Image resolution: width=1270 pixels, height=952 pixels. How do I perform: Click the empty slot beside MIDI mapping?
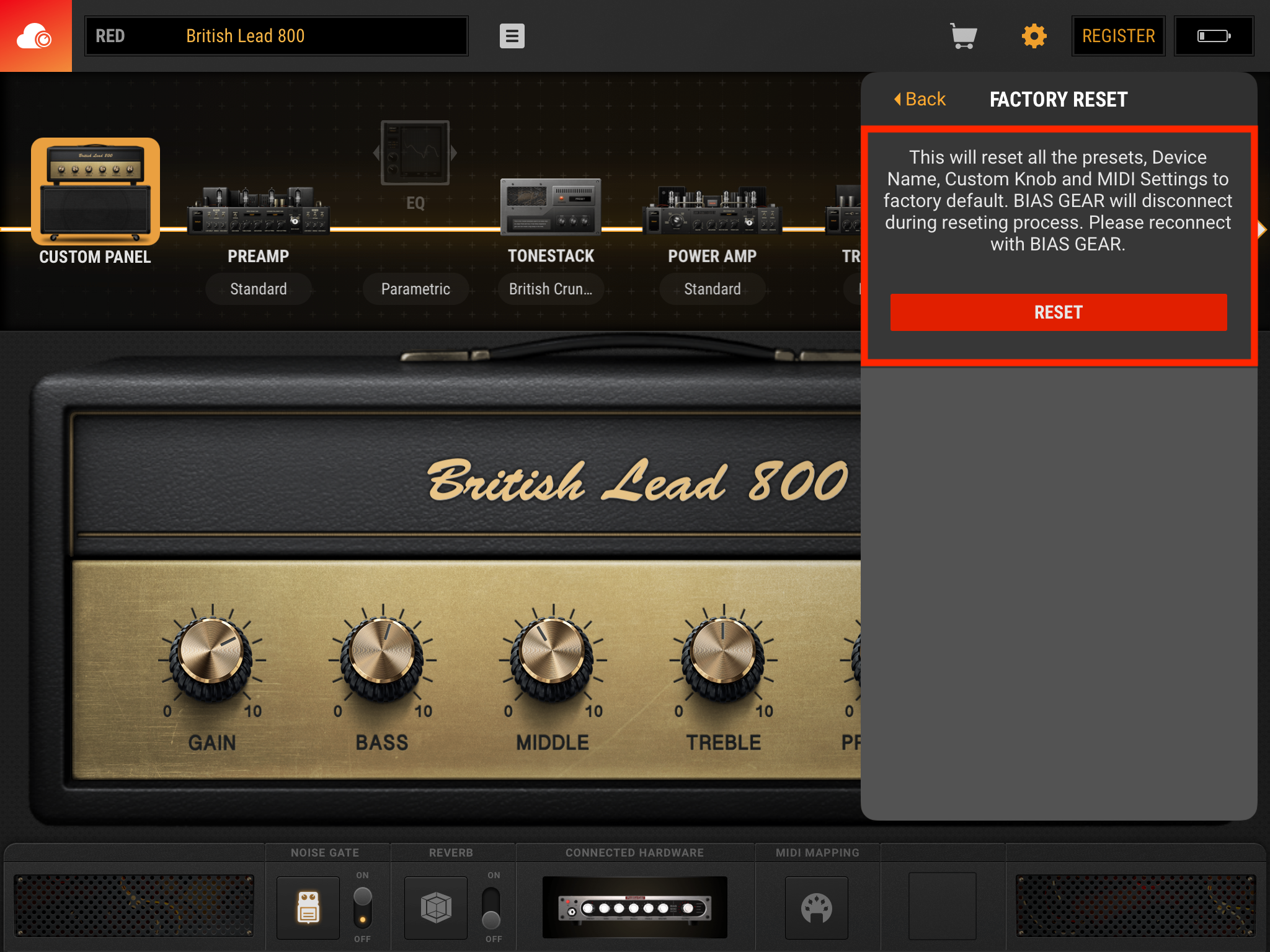[x=942, y=906]
